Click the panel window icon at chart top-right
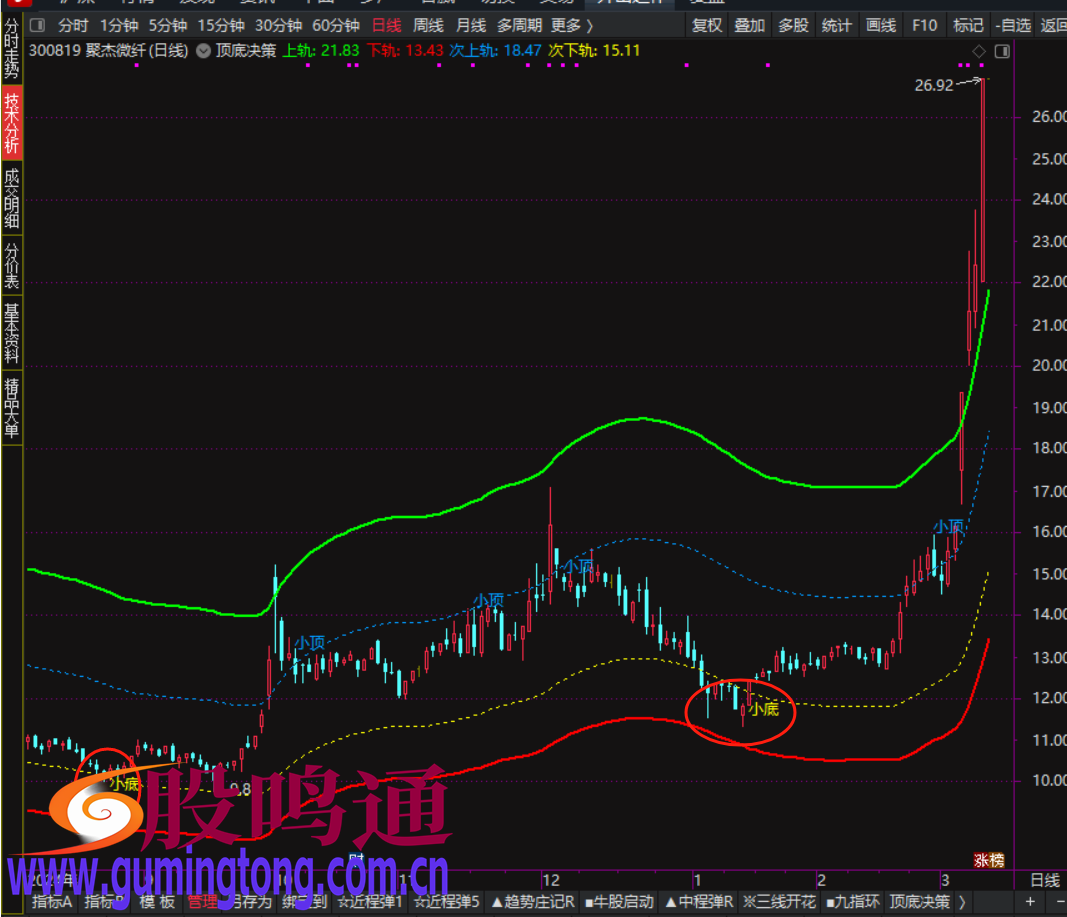Viewport: 1067px width, 917px height. [1001, 51]
